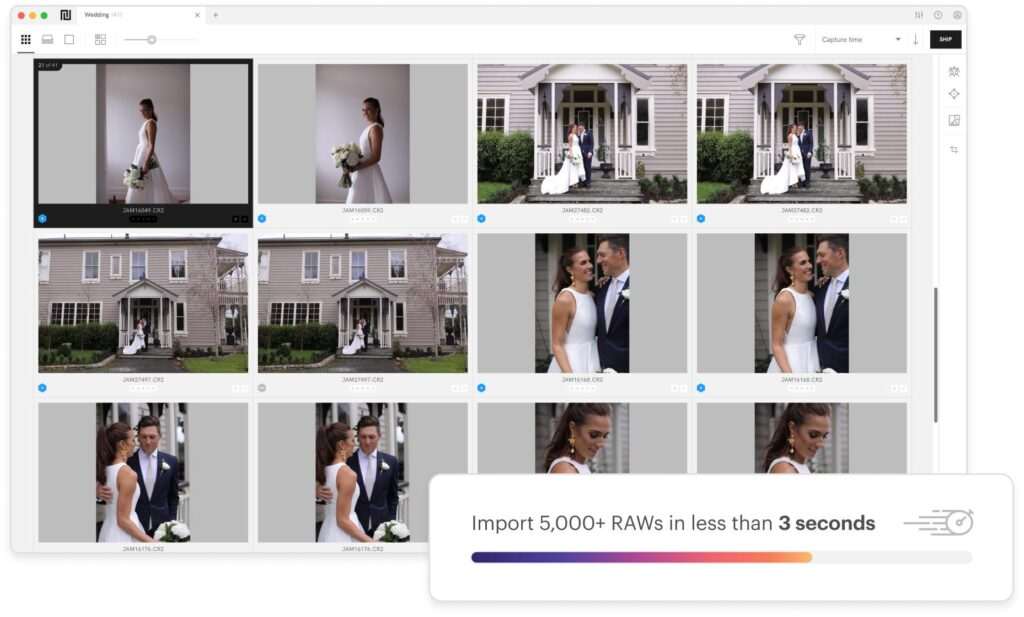Screen dimensions: 1024x617
Task: Select the dark-highlighted bride portrait thumbnail
Action: click(143, 134)
